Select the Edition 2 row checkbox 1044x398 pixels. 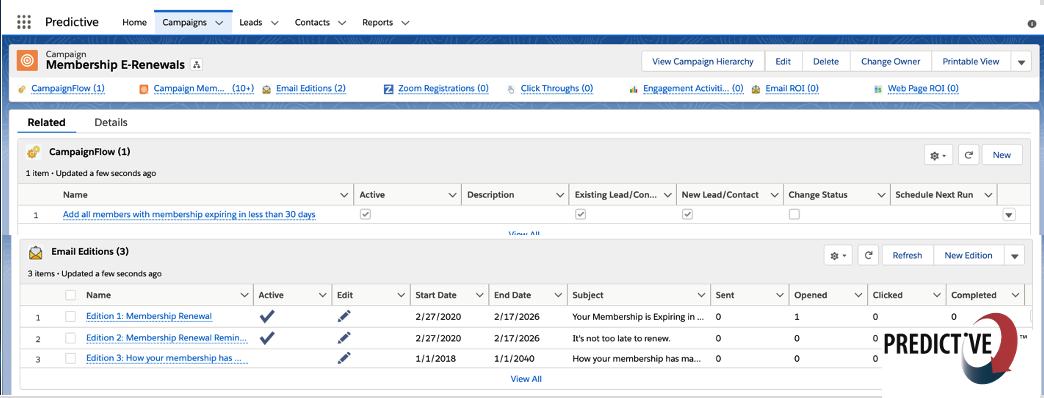point(71,338)
